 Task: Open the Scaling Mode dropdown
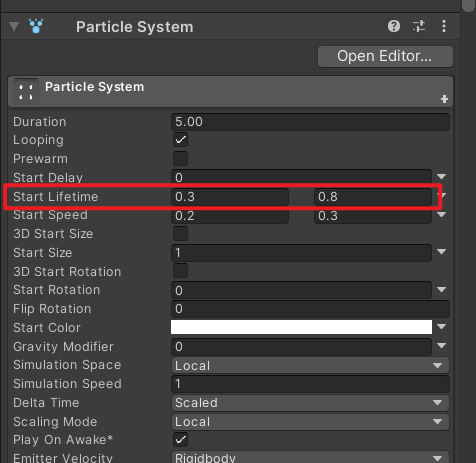310,421
